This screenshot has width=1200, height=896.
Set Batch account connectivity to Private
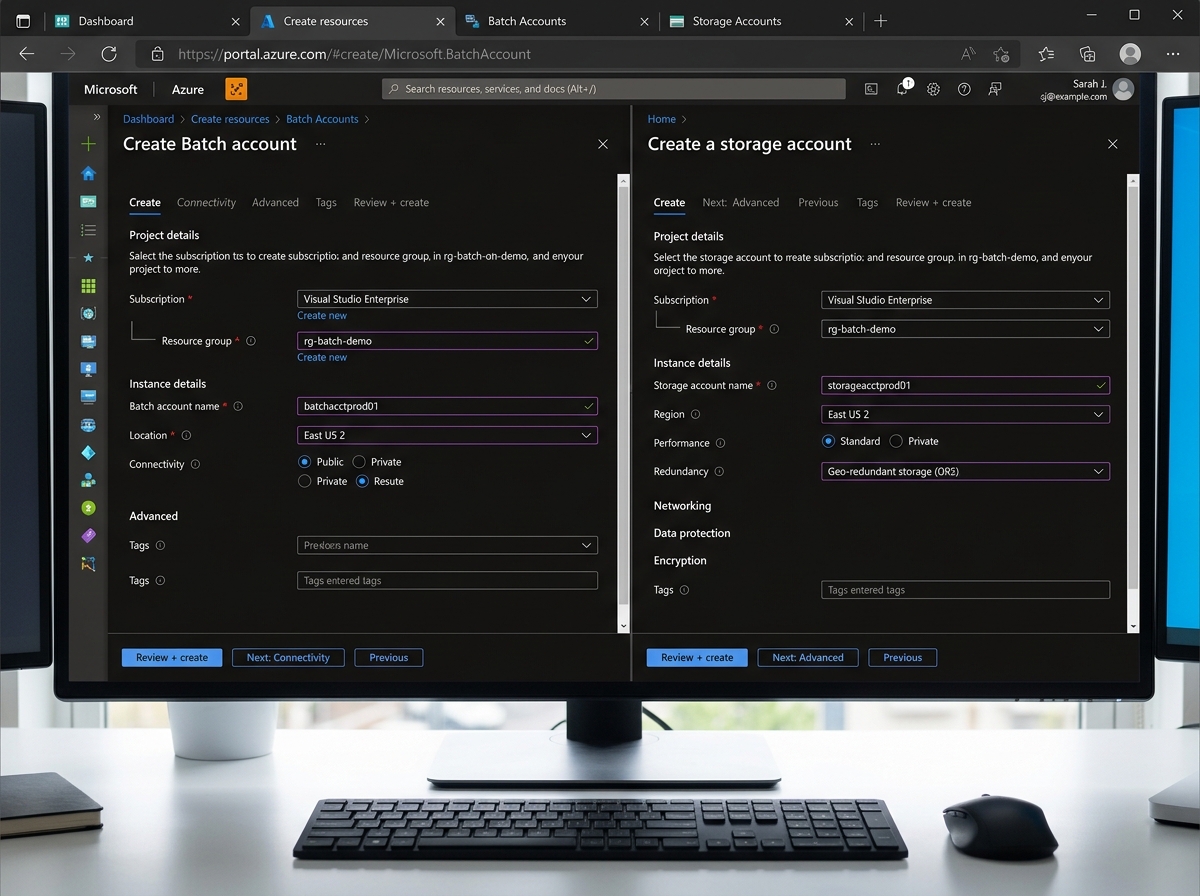(x=358, y=462)
